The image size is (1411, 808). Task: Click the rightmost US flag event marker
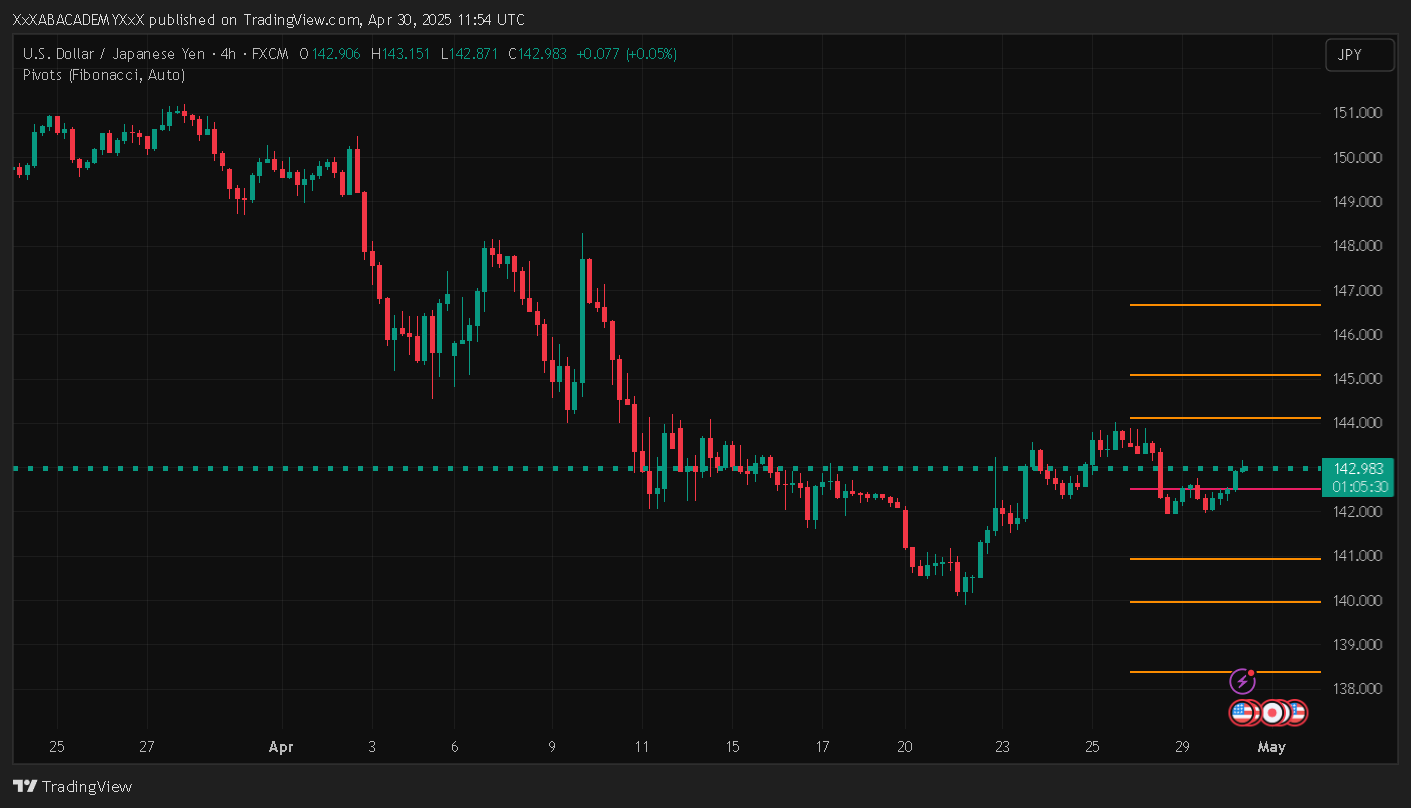click(1296, 713)
